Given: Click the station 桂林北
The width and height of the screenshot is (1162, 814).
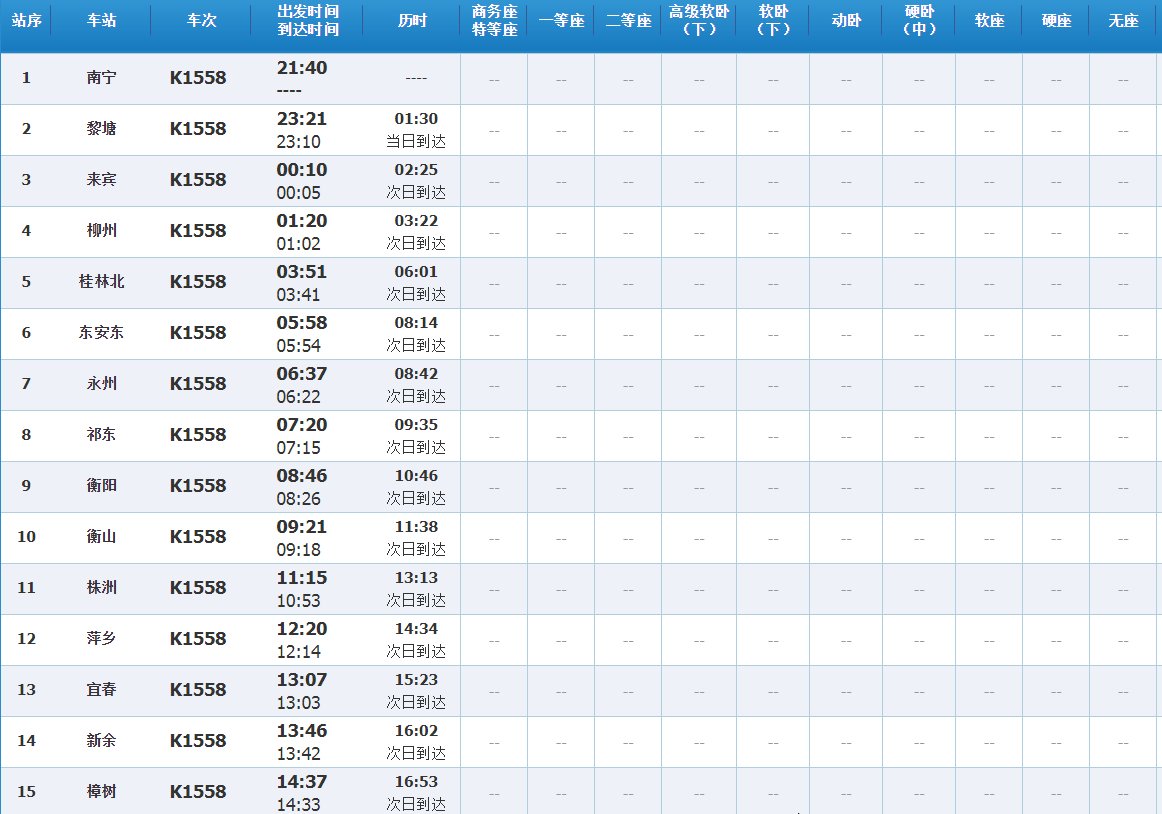Looking at the screenshot, I should coord(103,282).
